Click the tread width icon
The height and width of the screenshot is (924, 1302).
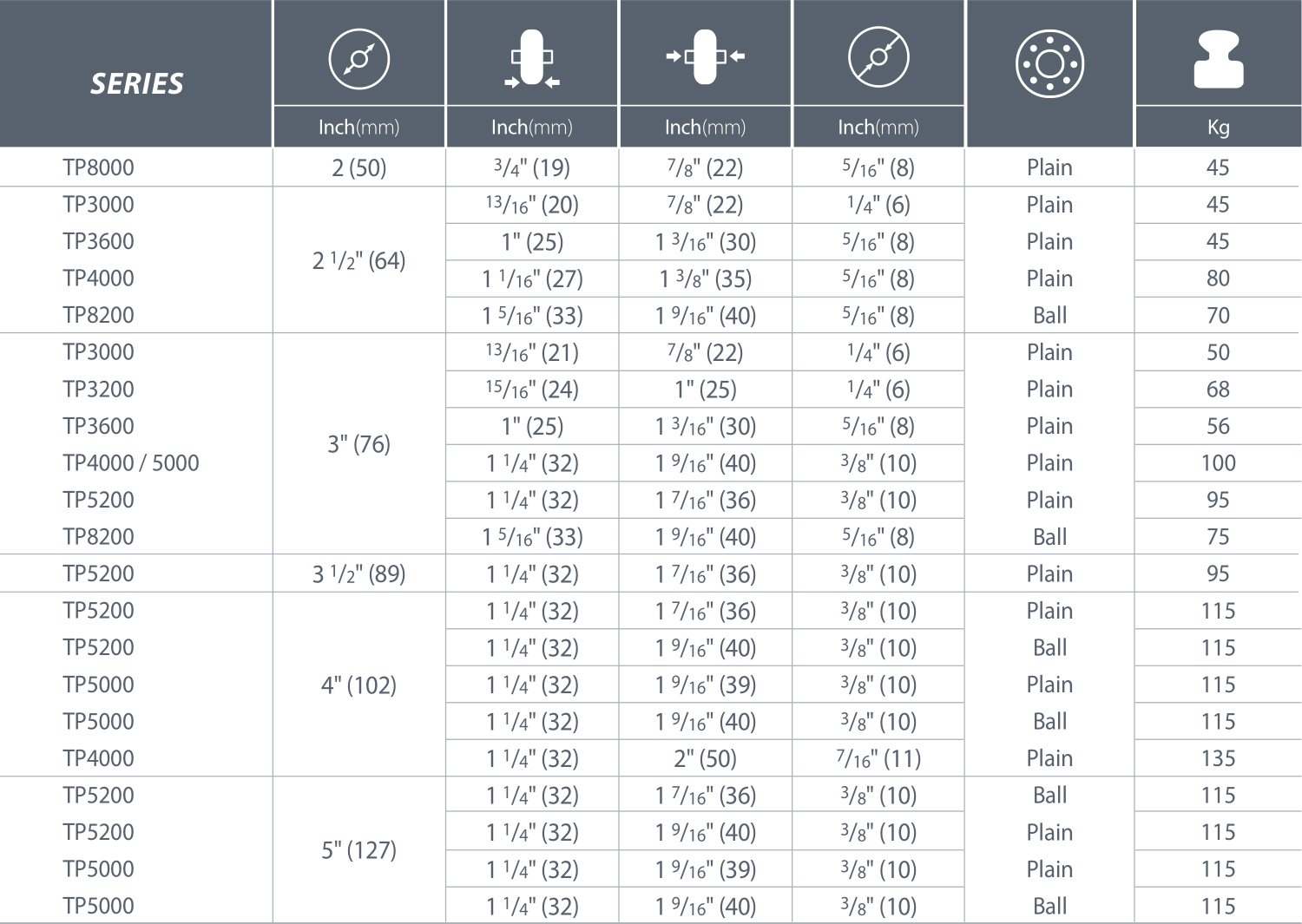tap(532, 59)
